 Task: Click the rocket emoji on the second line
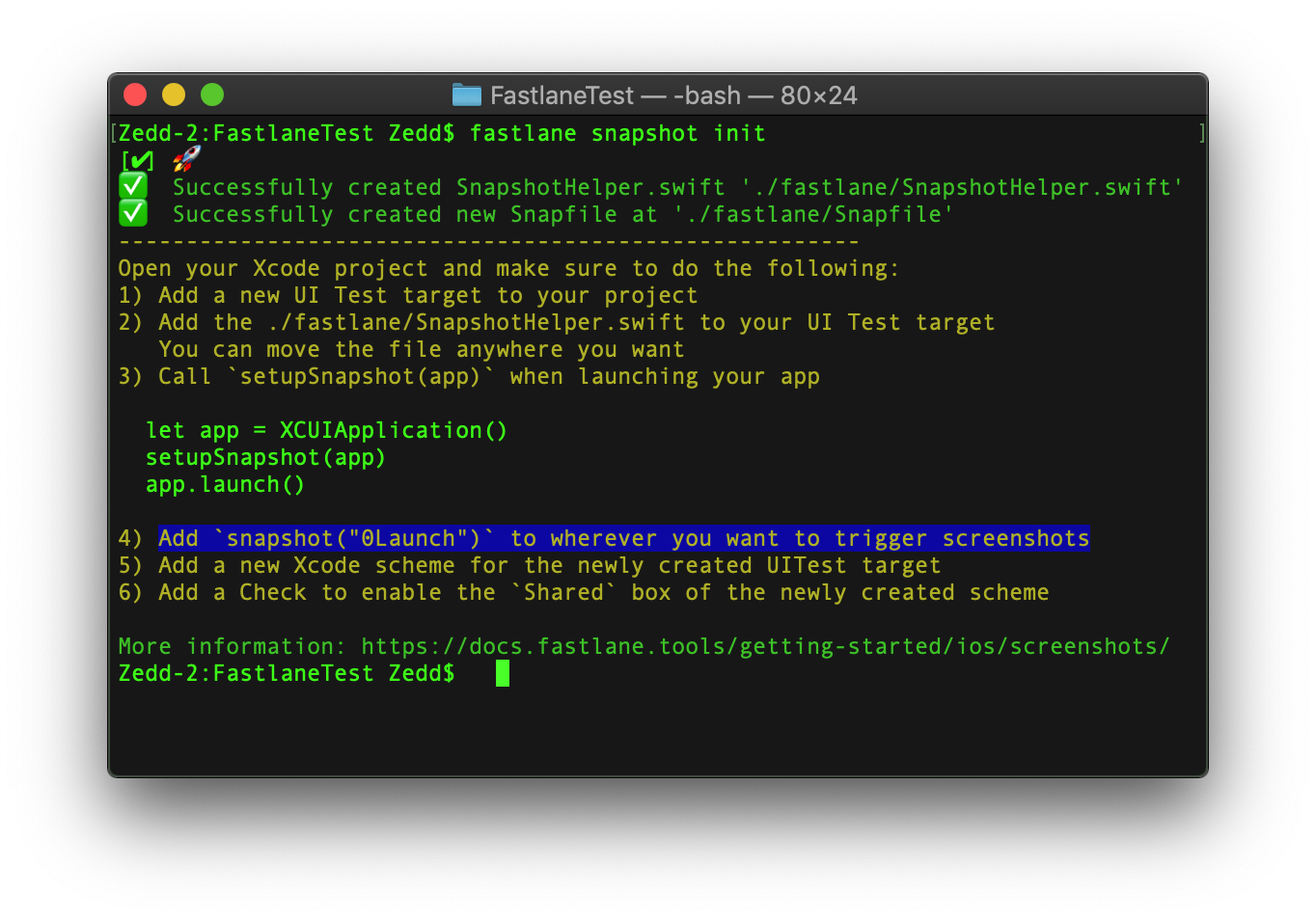186,159
